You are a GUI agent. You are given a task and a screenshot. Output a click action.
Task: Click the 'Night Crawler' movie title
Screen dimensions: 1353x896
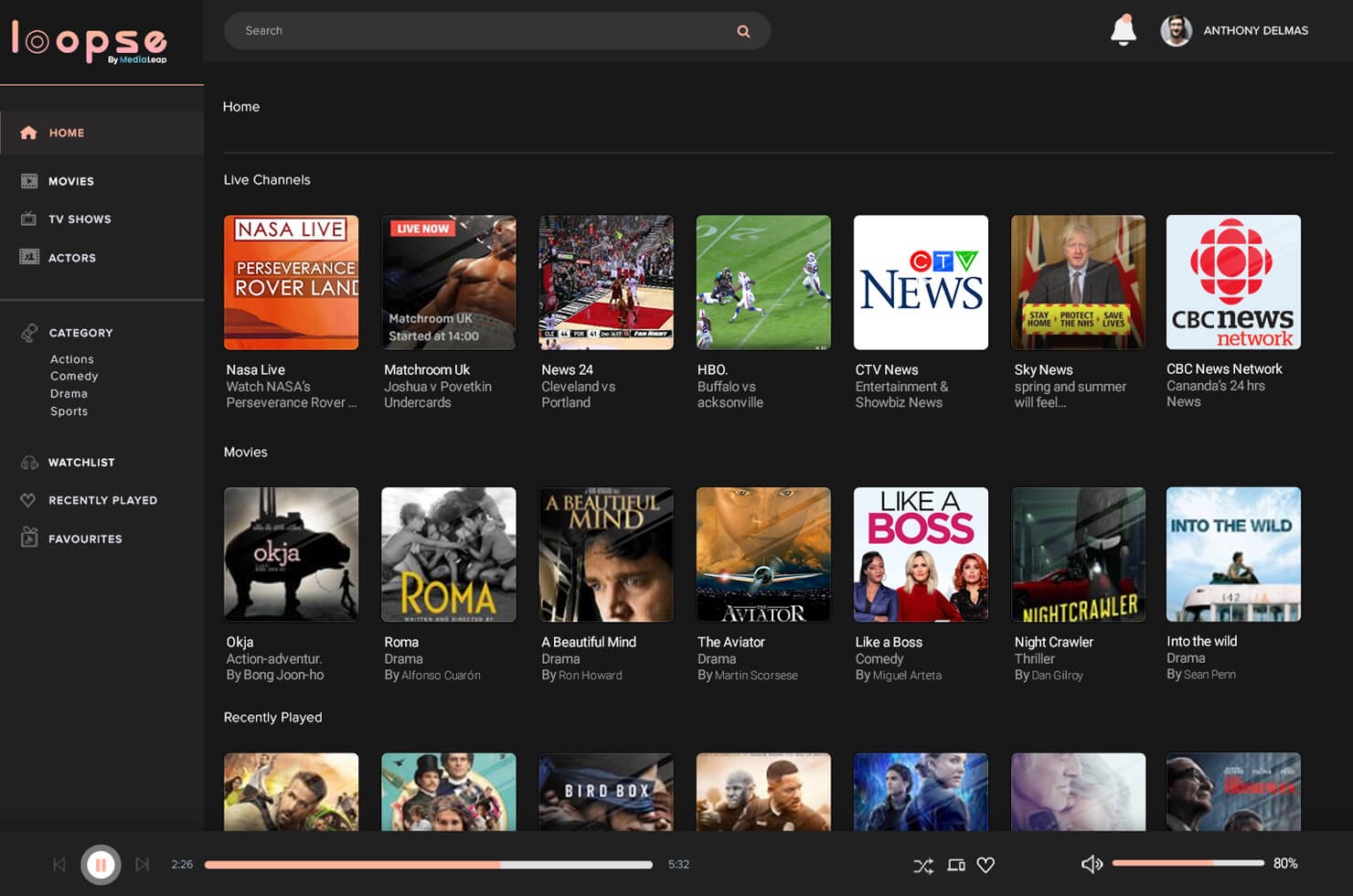[x=1053, y=643]
